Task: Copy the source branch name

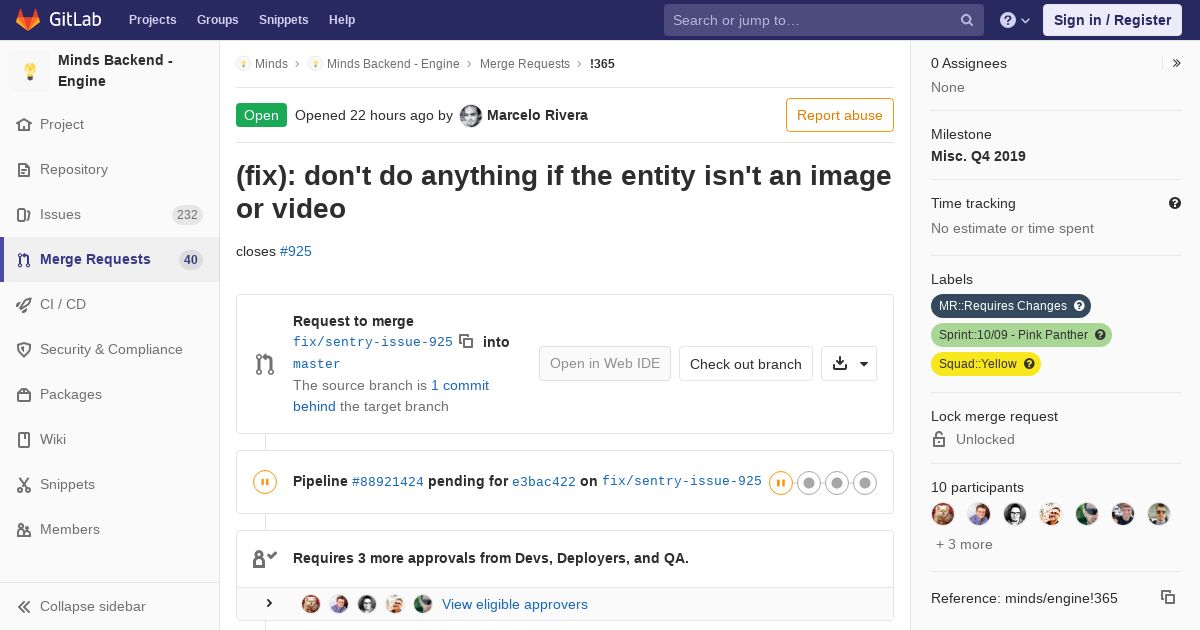Action: coord(466,341)
